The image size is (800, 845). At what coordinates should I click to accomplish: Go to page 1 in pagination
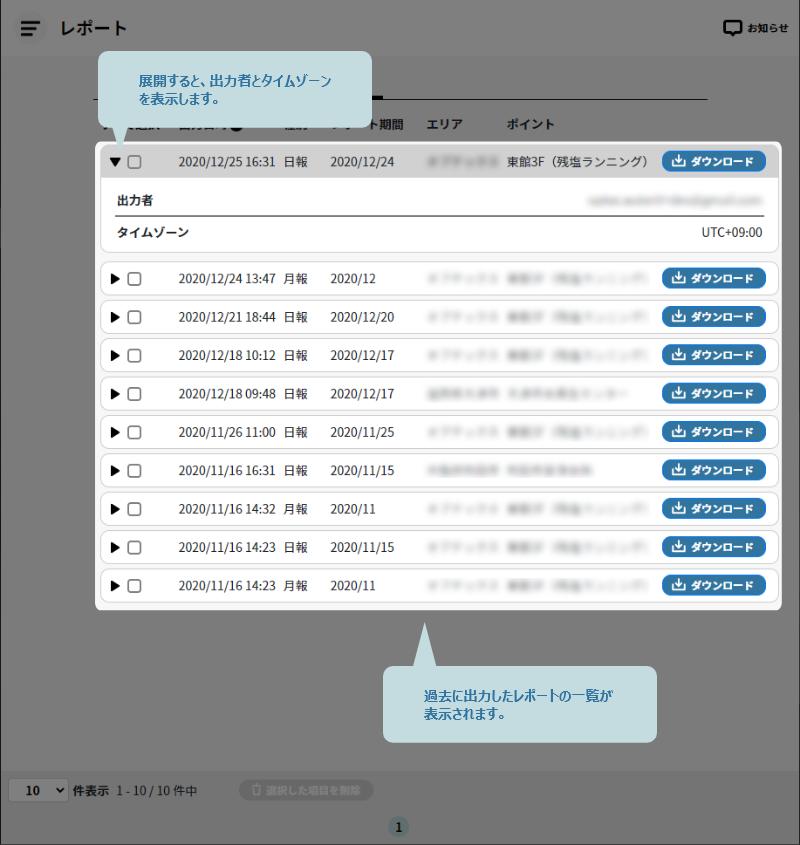(398, 827)
